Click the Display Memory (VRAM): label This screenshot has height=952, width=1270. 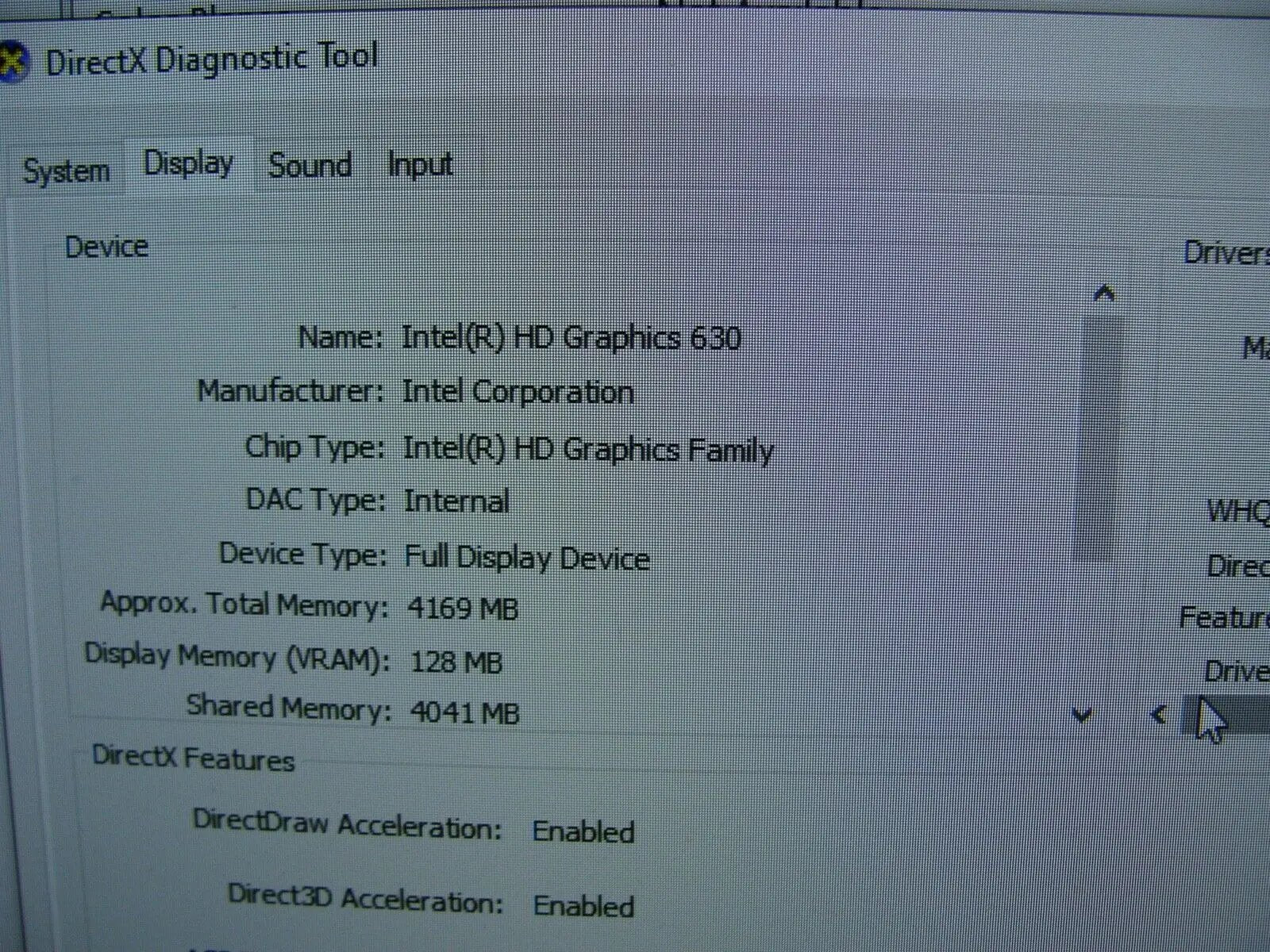[x=237, y=657]
